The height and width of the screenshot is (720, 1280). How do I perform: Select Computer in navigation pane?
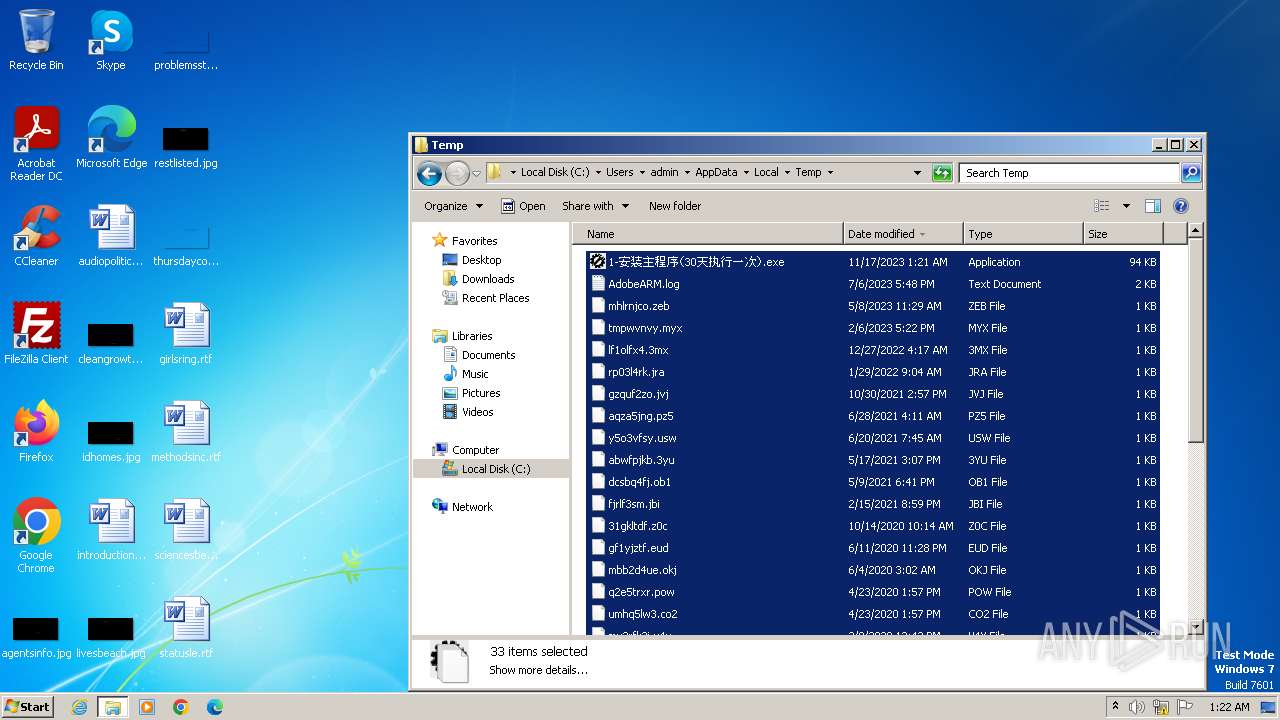[465, 450]
